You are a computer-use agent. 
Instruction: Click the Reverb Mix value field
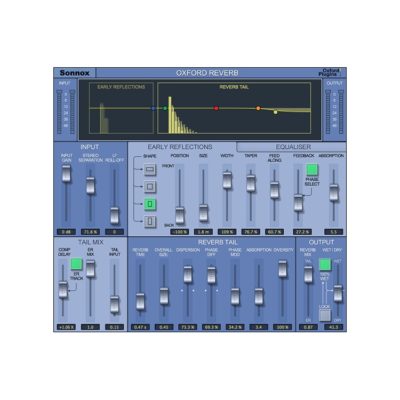pyautogui.click(x=308, y=327)
